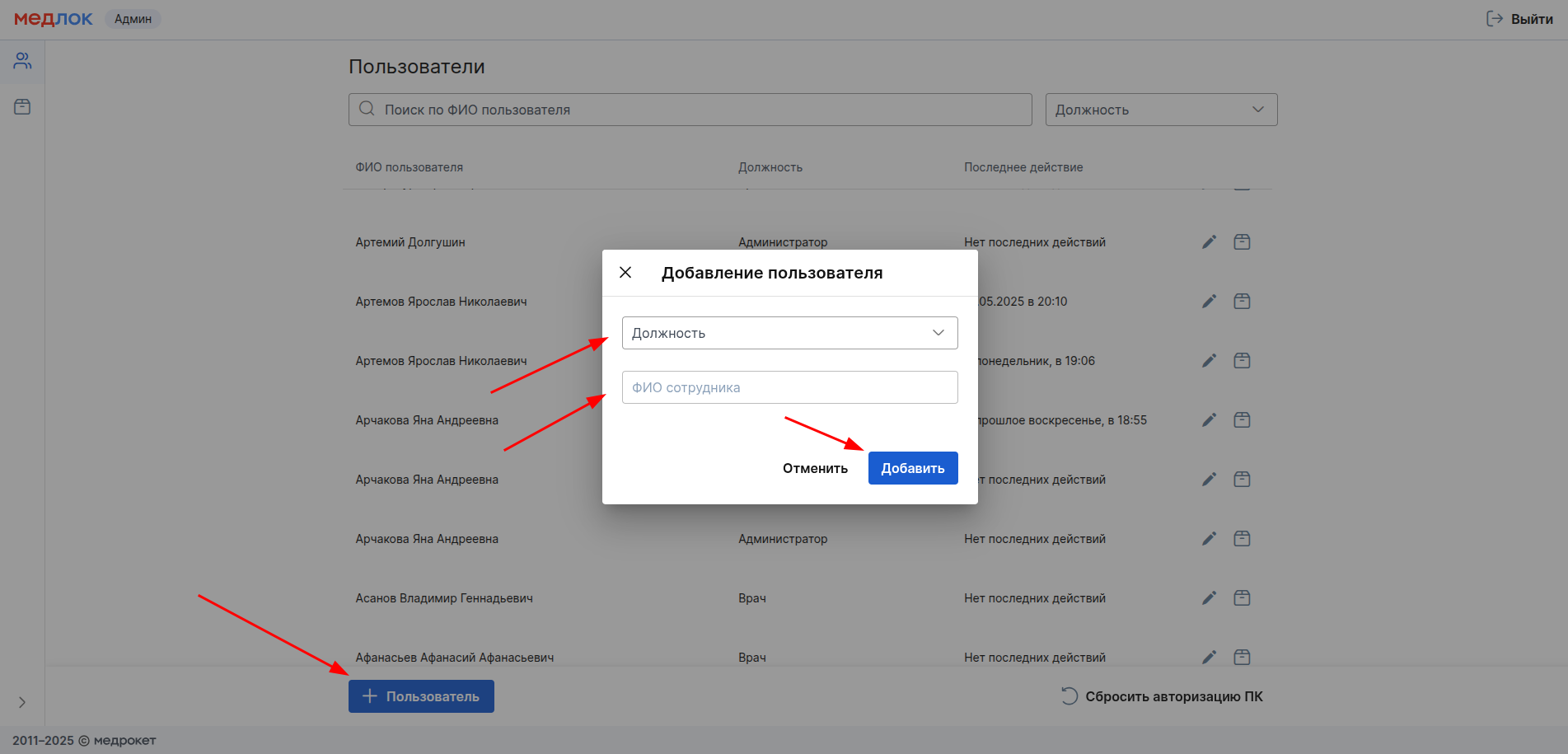Open Должность dropdown in dialog
1568x754 pixels.
789,333
